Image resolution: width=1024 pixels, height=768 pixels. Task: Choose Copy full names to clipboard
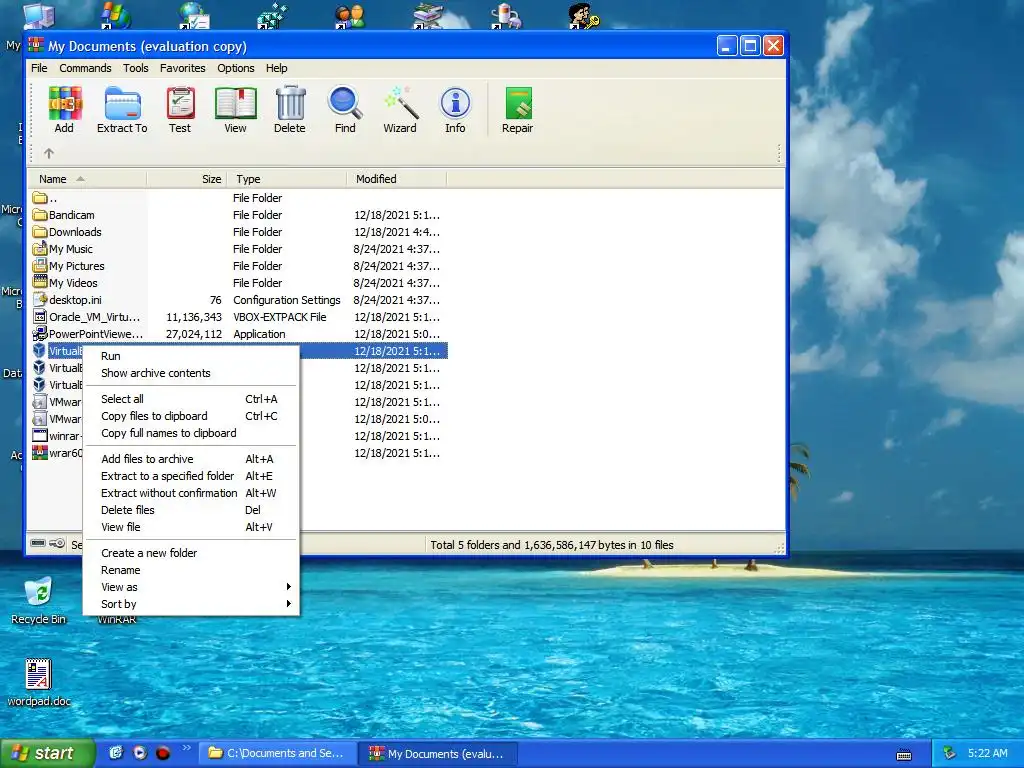point(191,433)
